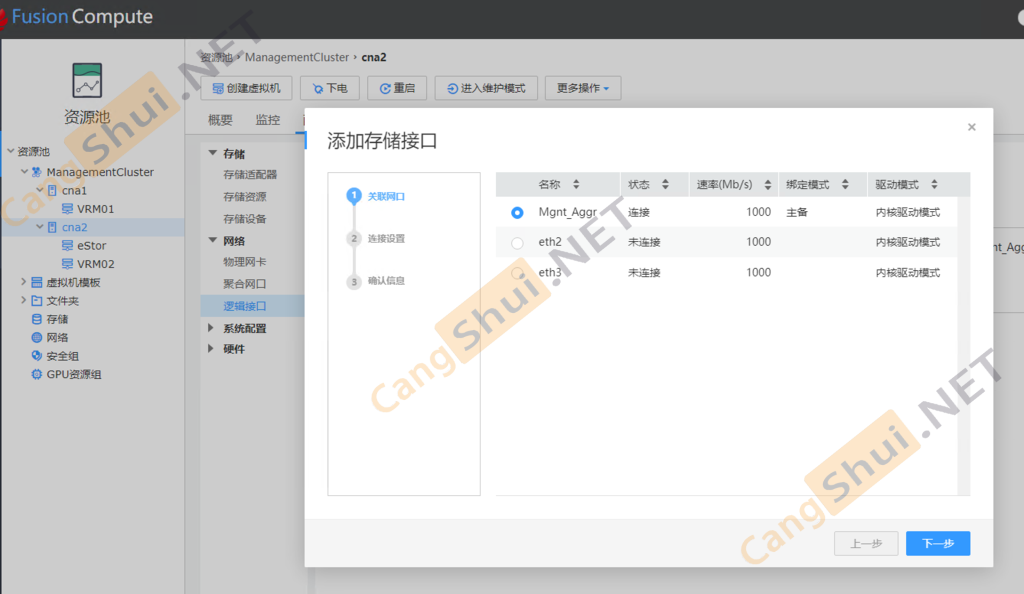This screenshot has width=1024, height=594.
Task: Switch to the 概要 tab
Action: (x=220, y=119)
